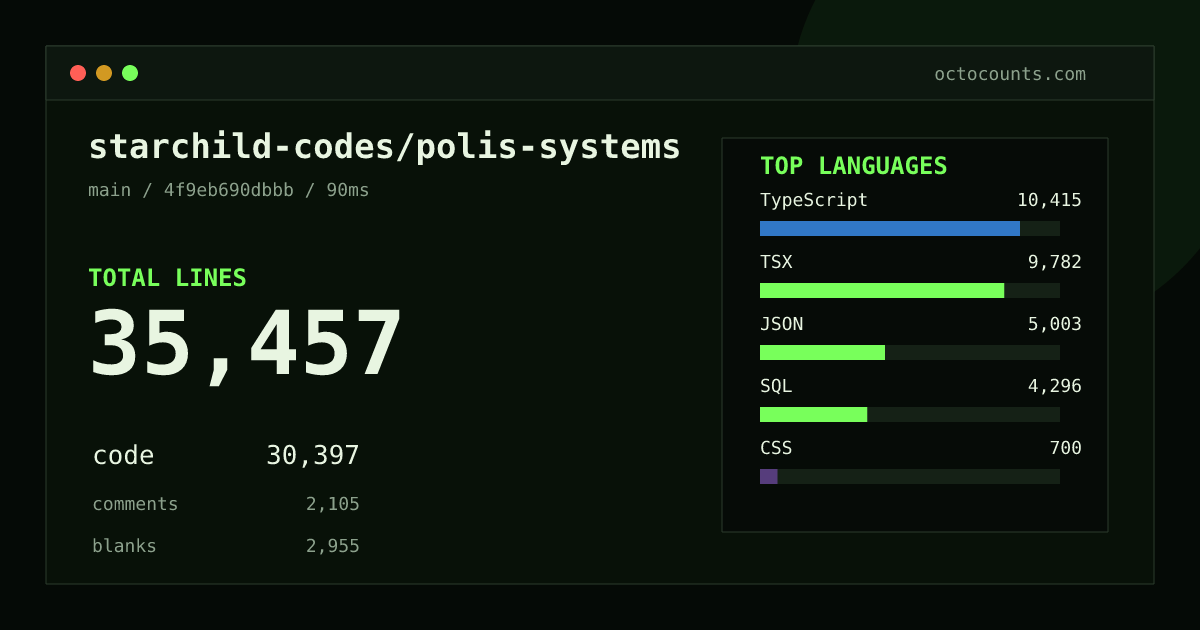Click the TSX language label
This screenshot has width=1200, height=630.
(x=776, y=262)
